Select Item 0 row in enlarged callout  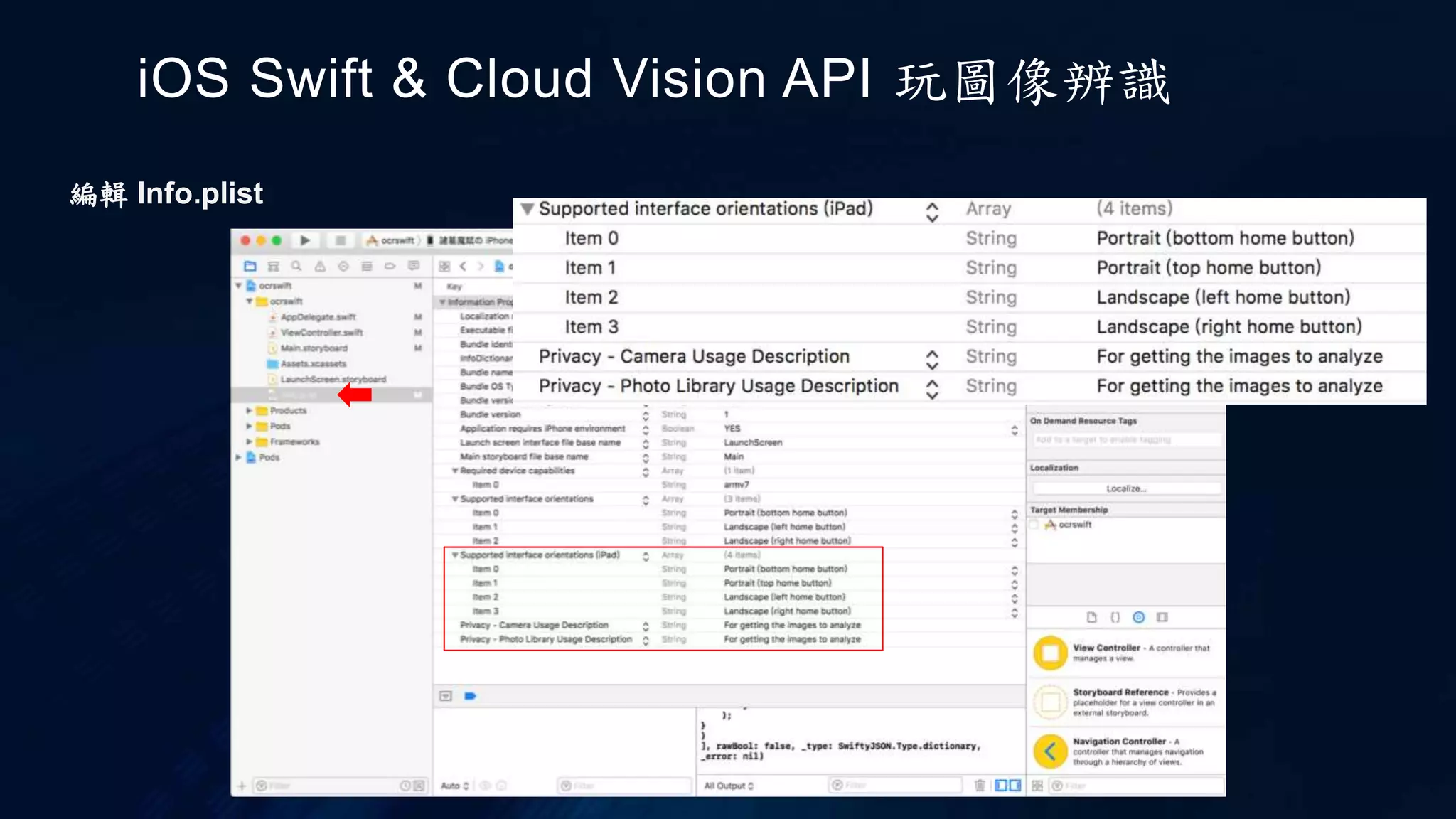pyautogui.click(x=969, y=238)
